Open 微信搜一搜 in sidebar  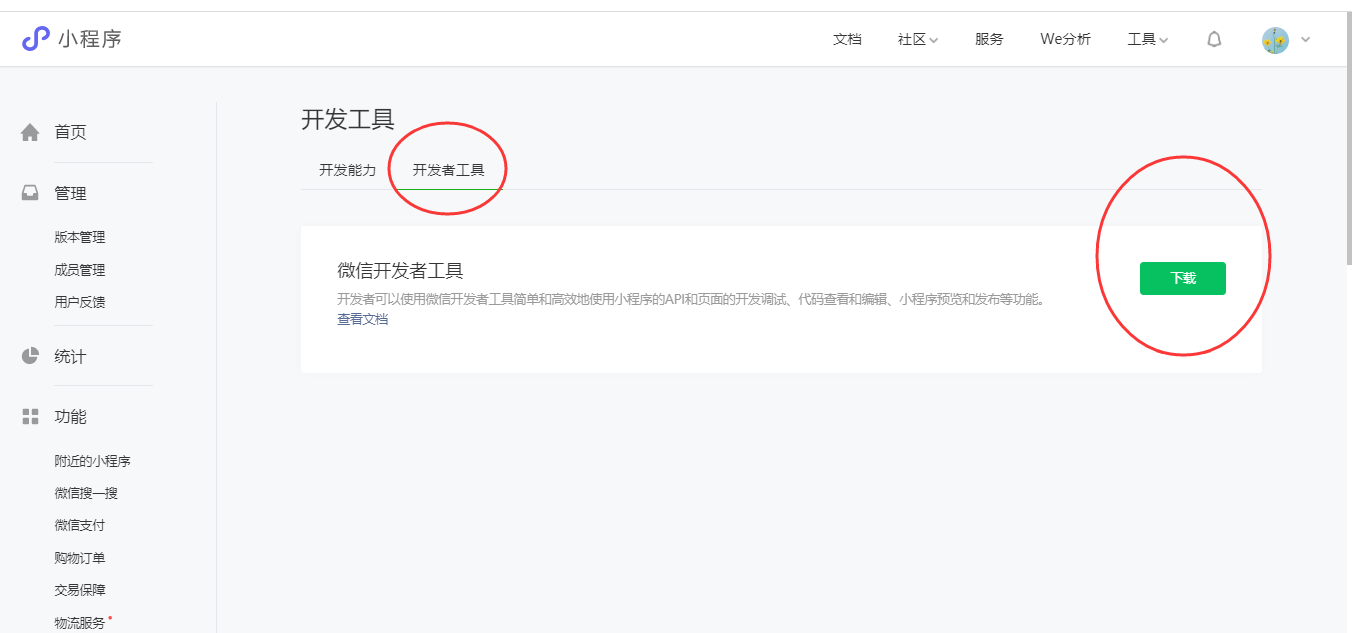86,493
